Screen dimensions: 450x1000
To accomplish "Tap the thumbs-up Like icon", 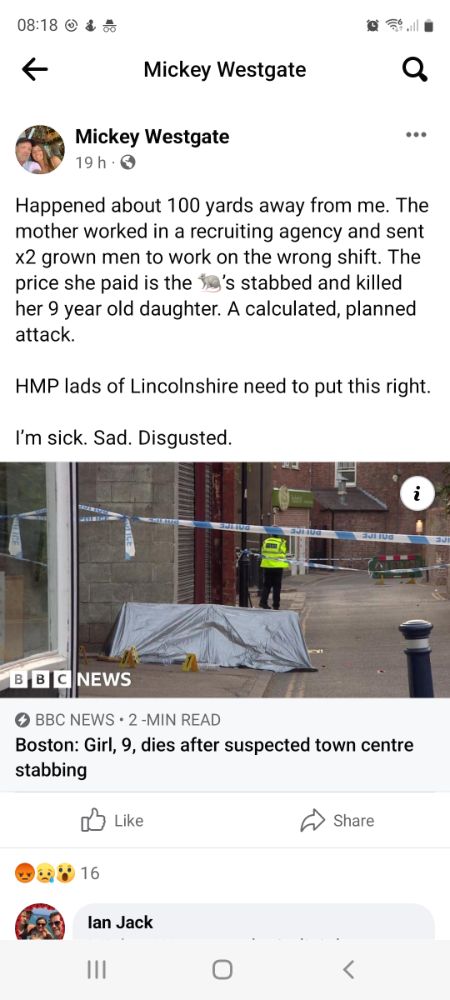I will 92,820.
